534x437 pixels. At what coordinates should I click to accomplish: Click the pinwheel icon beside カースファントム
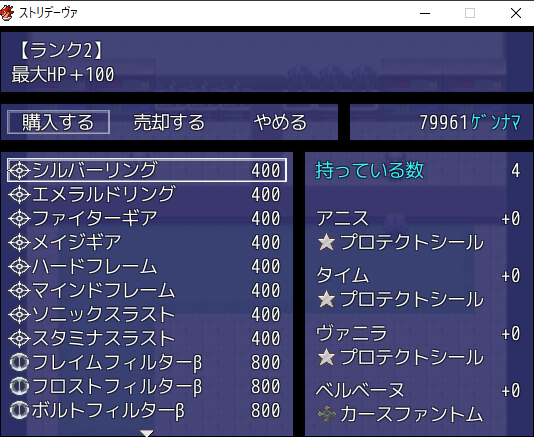(327, 414)
